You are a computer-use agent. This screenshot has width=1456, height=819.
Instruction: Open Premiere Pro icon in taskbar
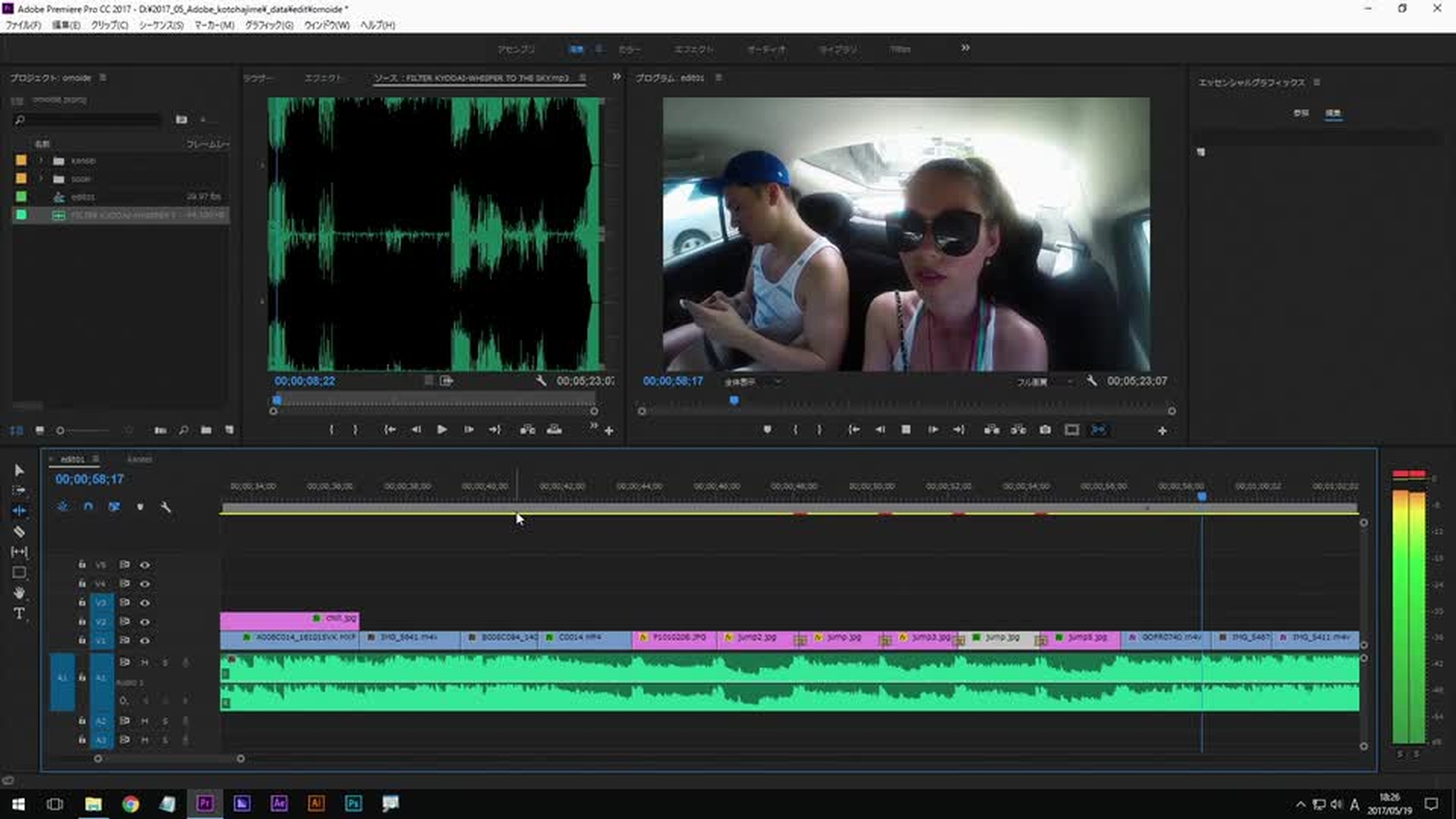click(x=205, y=803)
